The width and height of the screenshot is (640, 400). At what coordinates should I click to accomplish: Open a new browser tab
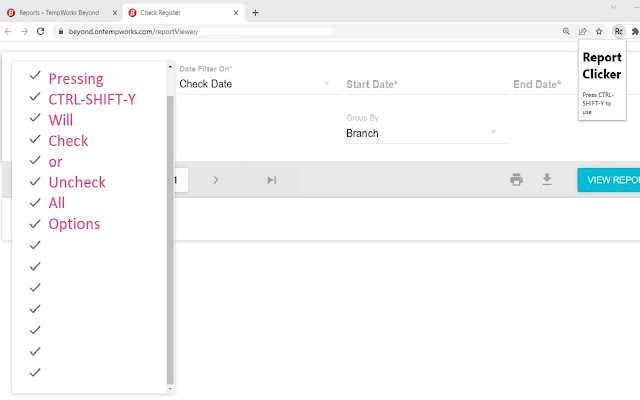pyautogui.click(x=256, y=13)
